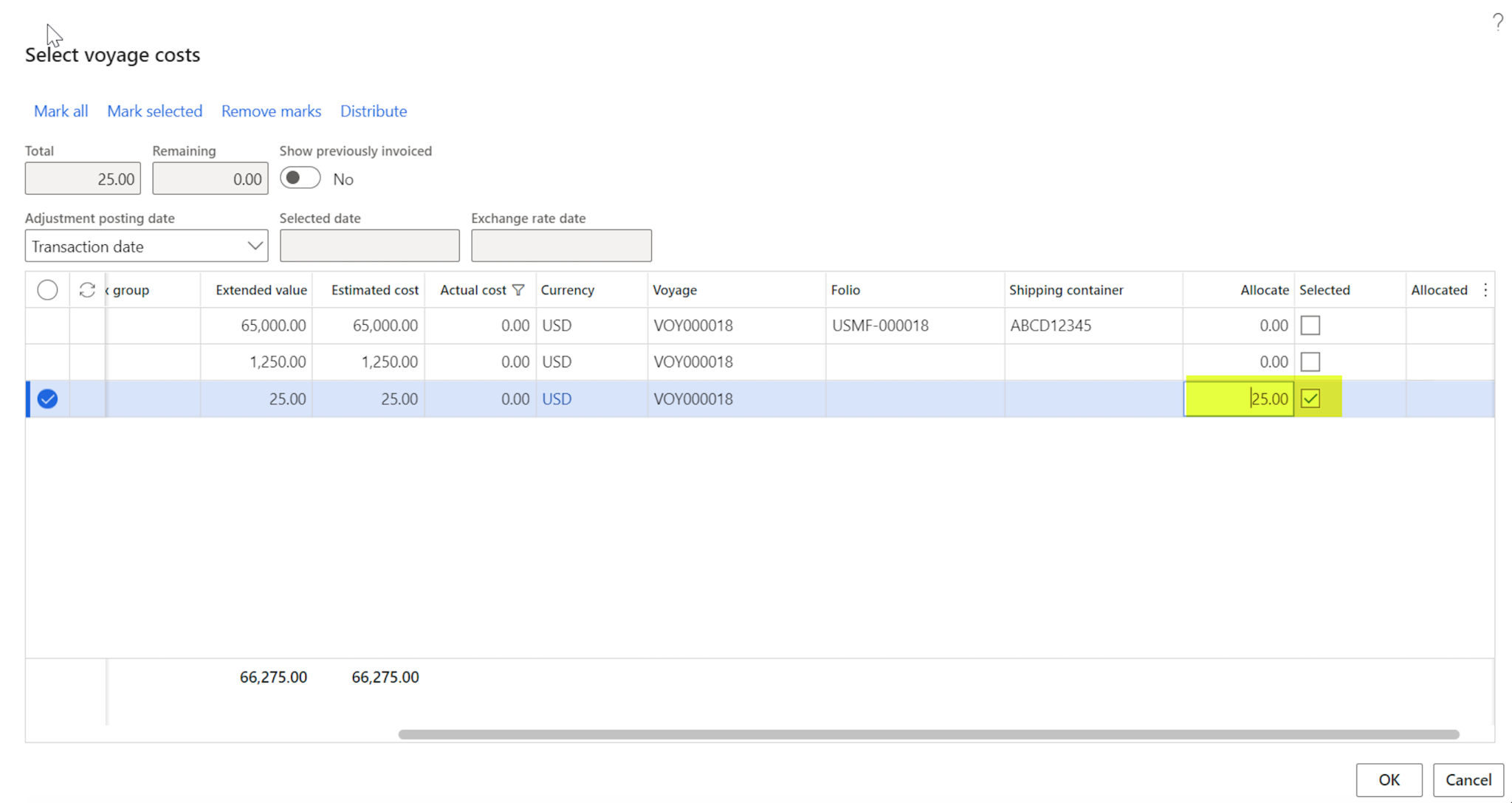Click the Currency column header
The image size is (1512, 803).
pos(567,289)
